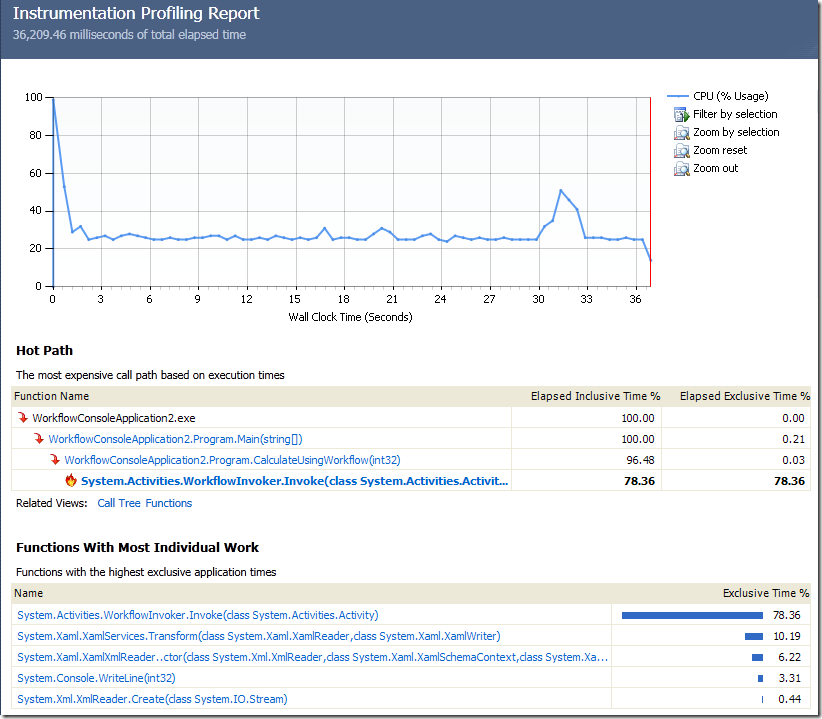Click Functions With Most Individual Work heading
The image size is (822, 719).
coord(137,548)
